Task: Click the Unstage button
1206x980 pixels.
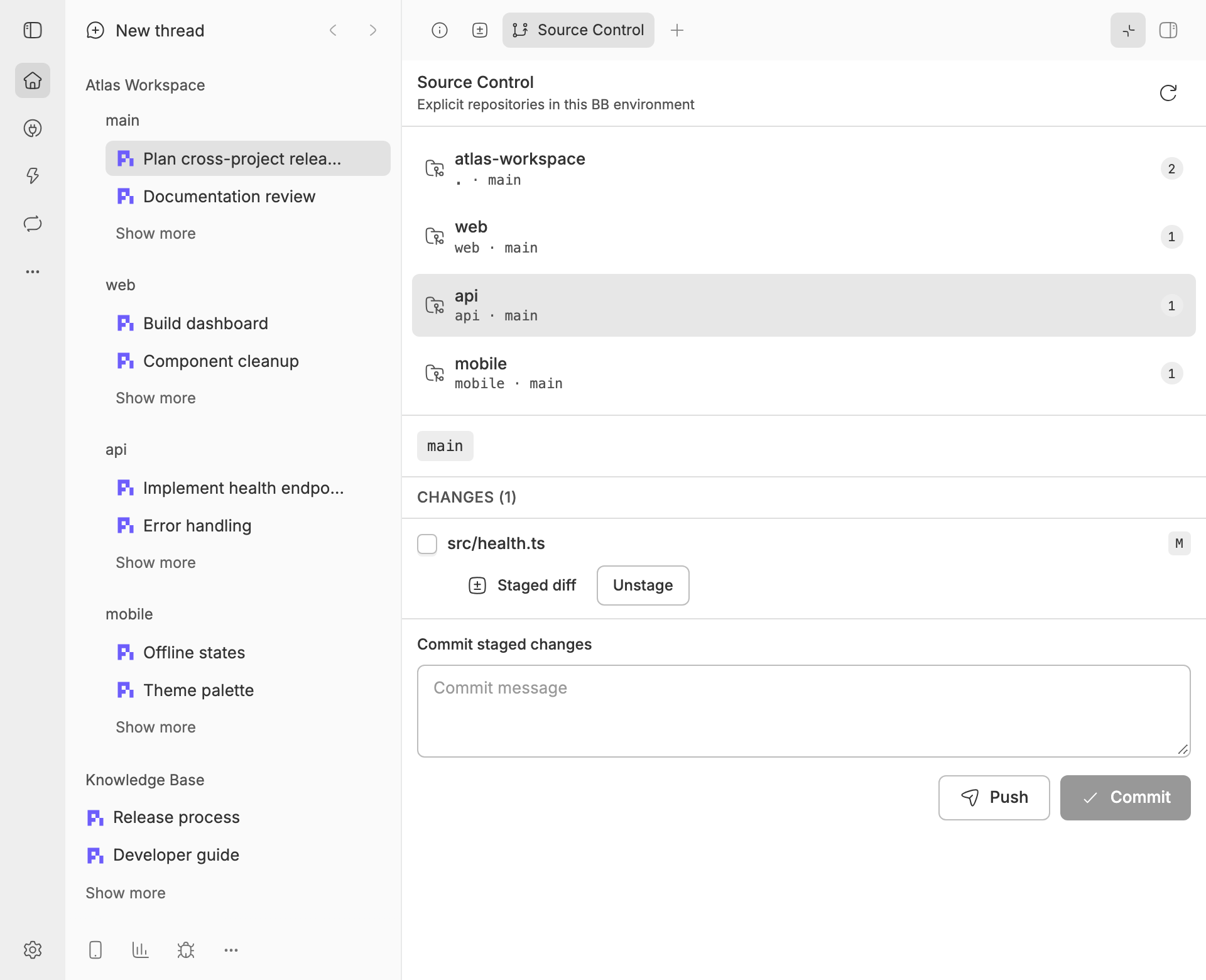Action: point(643,585)
